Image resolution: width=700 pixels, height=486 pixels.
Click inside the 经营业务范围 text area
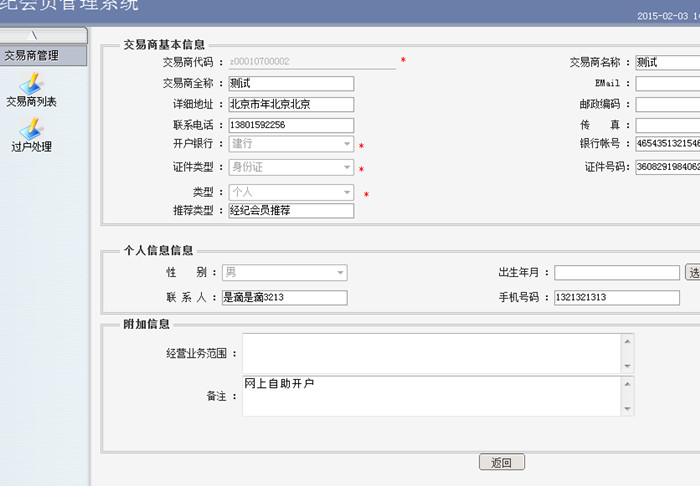click(x=430, y=353)
